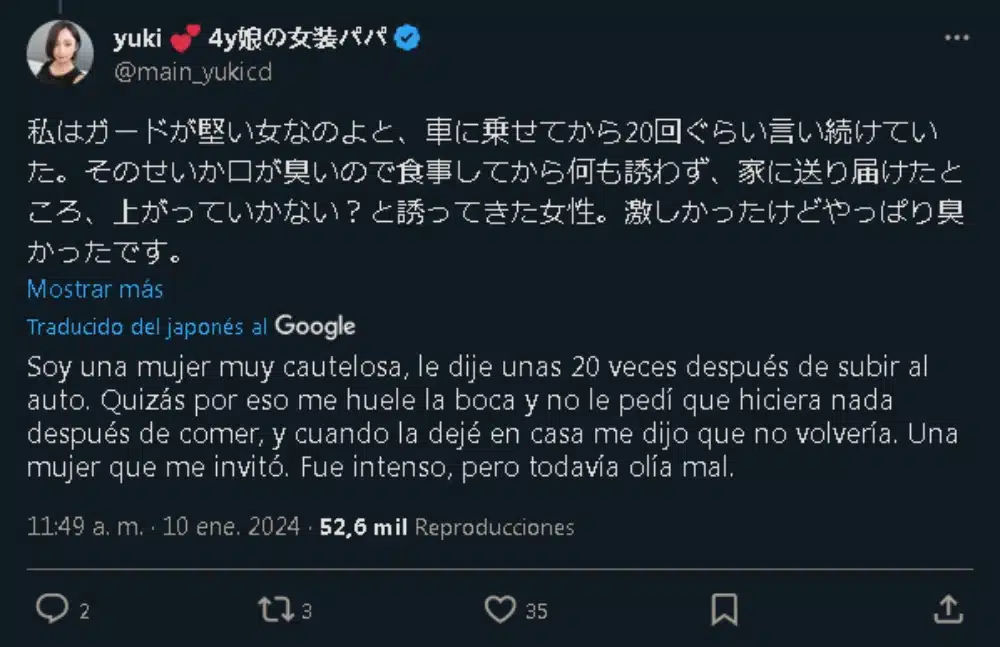The image size is (1000, 647).
Task: Open yuki's profile picture
Action: tap(60, 53)
